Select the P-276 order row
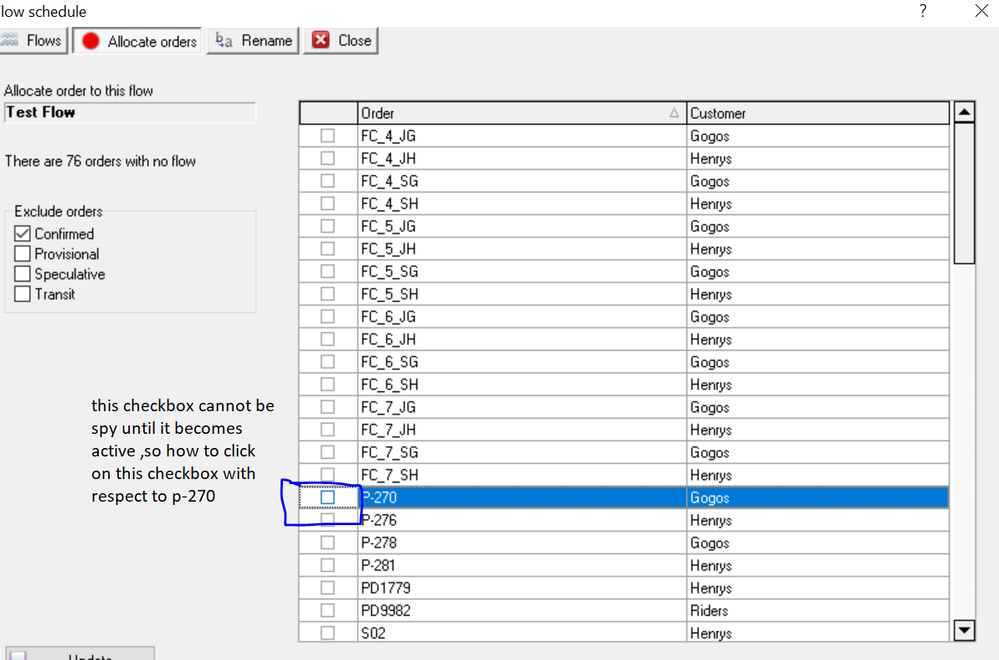This screenshot has height=660, width=999. coord(520,521)
